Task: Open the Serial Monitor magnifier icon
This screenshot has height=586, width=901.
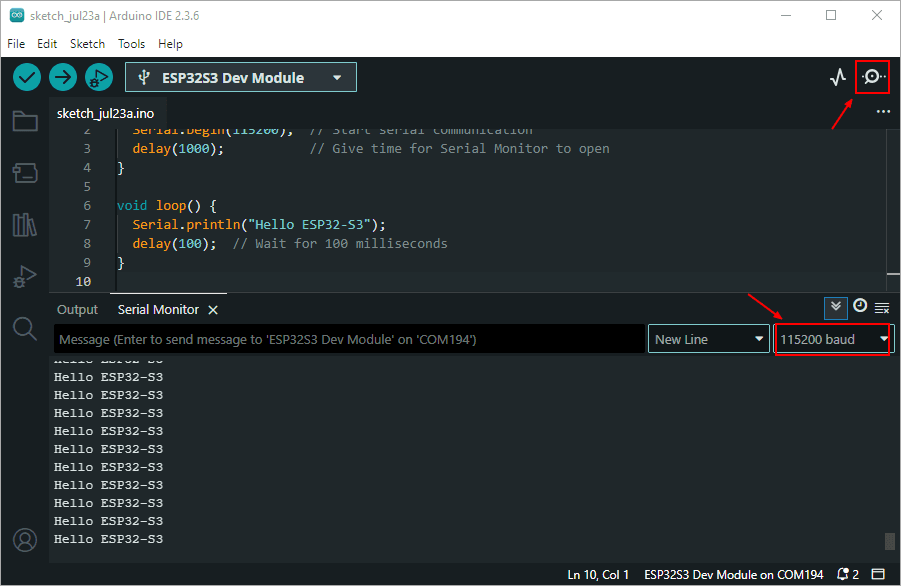Action: [x=873, y=76]
